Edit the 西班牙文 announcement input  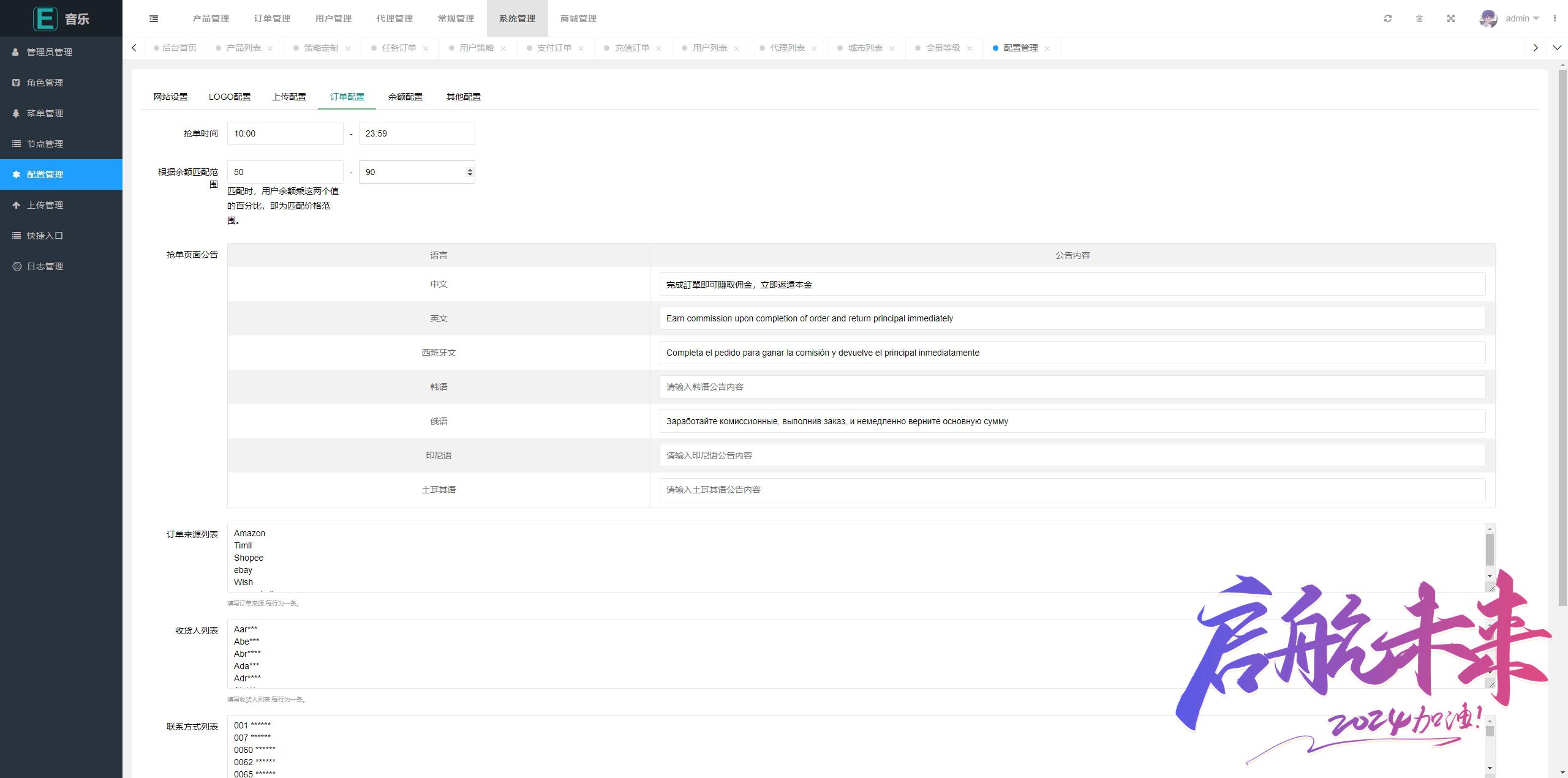1072,353
